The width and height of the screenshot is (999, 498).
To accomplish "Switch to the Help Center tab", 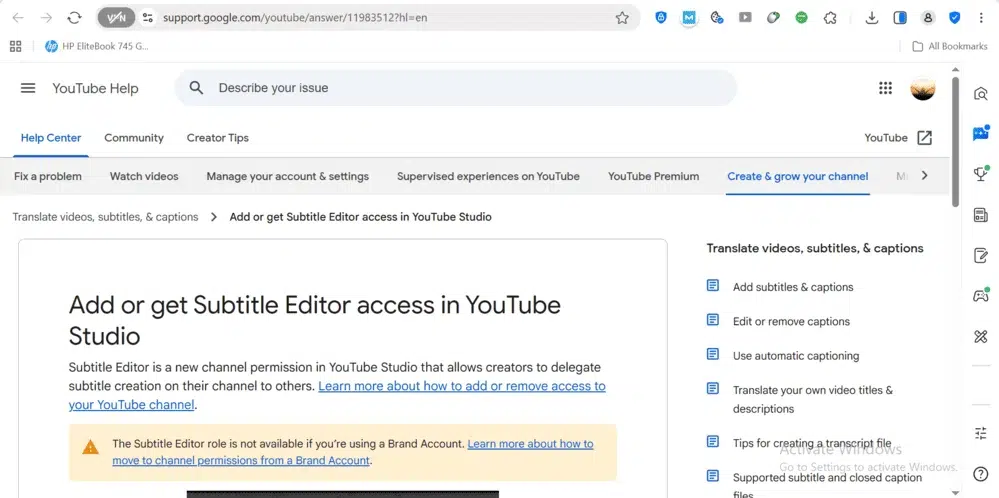I will (x=51, y=138).
